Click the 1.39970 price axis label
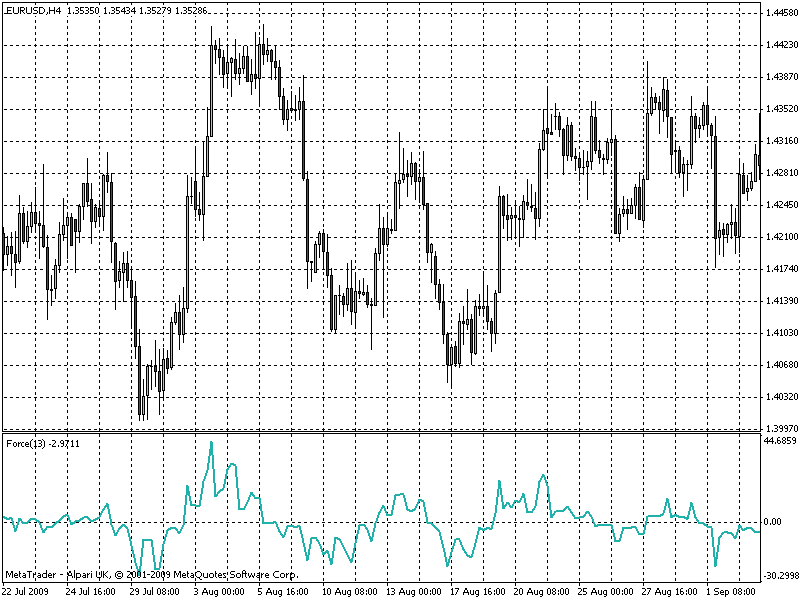The height and width of the screenshot is (600, 800). click(x=782, y=429)
